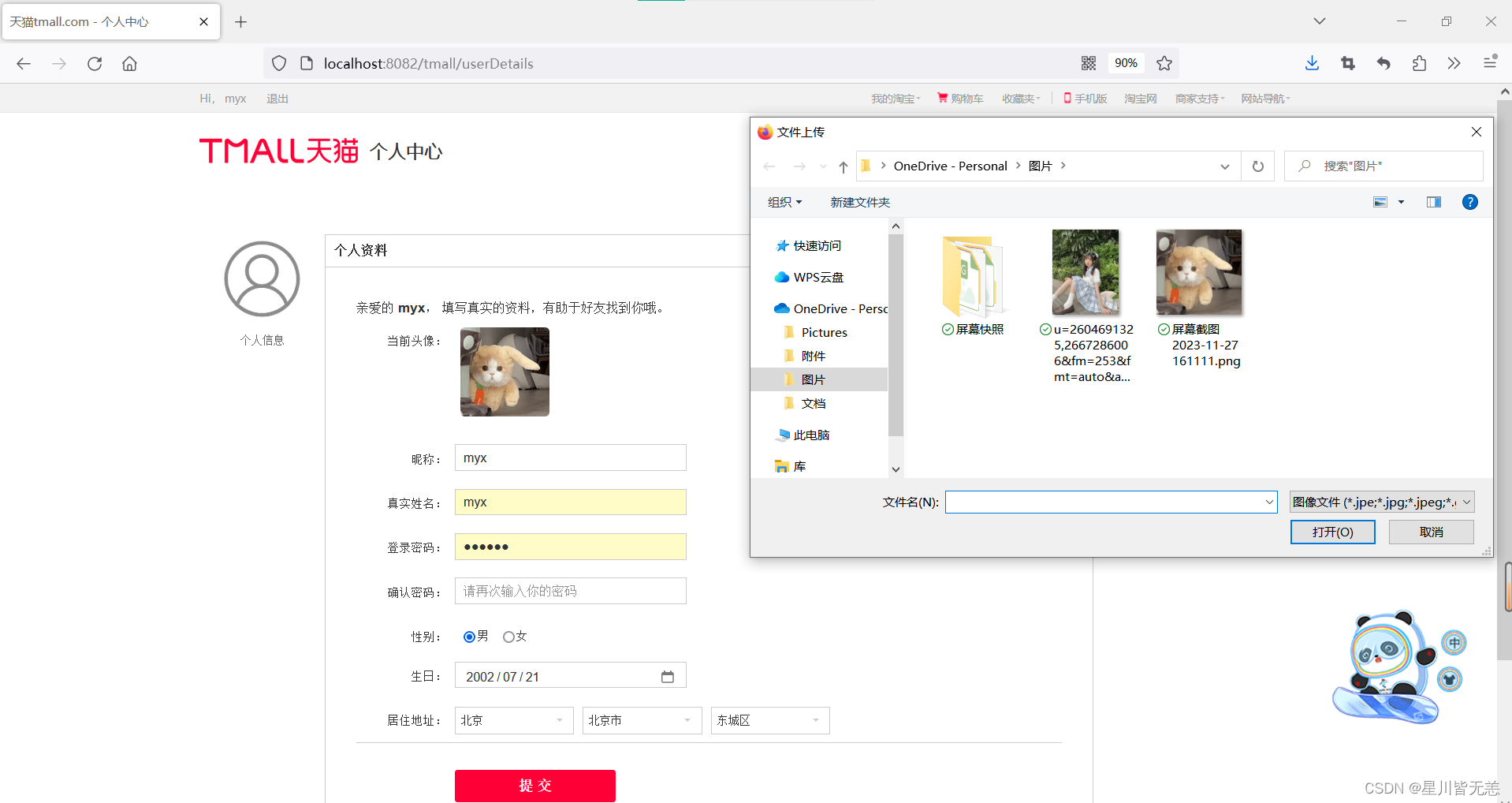This screenshot has width=1512, height=803.
Task: Click the screenshot crop icon in toolbar
Action: coord(1348,63)
